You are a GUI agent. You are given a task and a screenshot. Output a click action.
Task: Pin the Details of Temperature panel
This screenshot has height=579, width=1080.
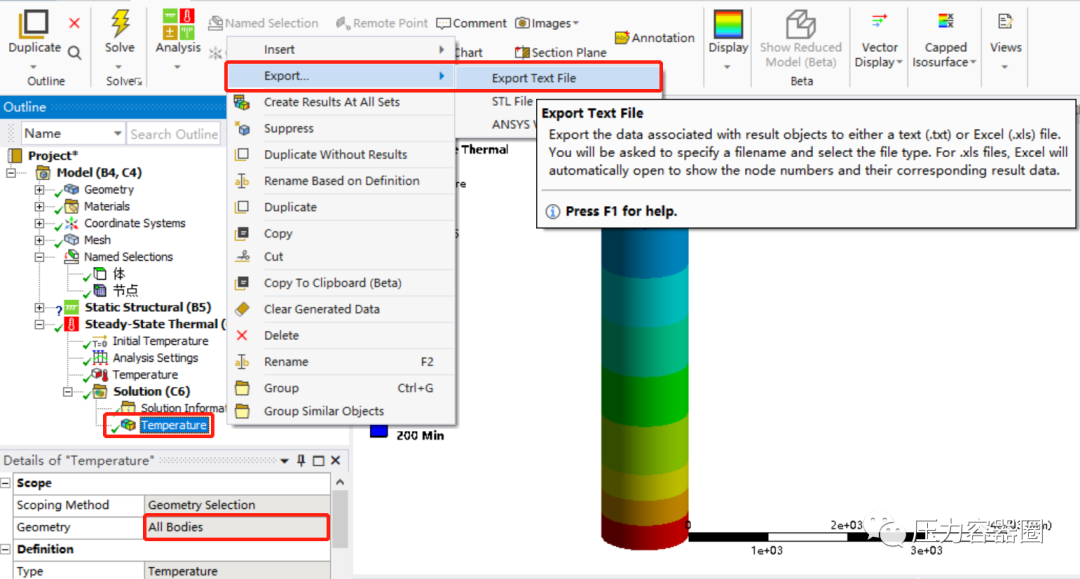[x=303, y=461]
